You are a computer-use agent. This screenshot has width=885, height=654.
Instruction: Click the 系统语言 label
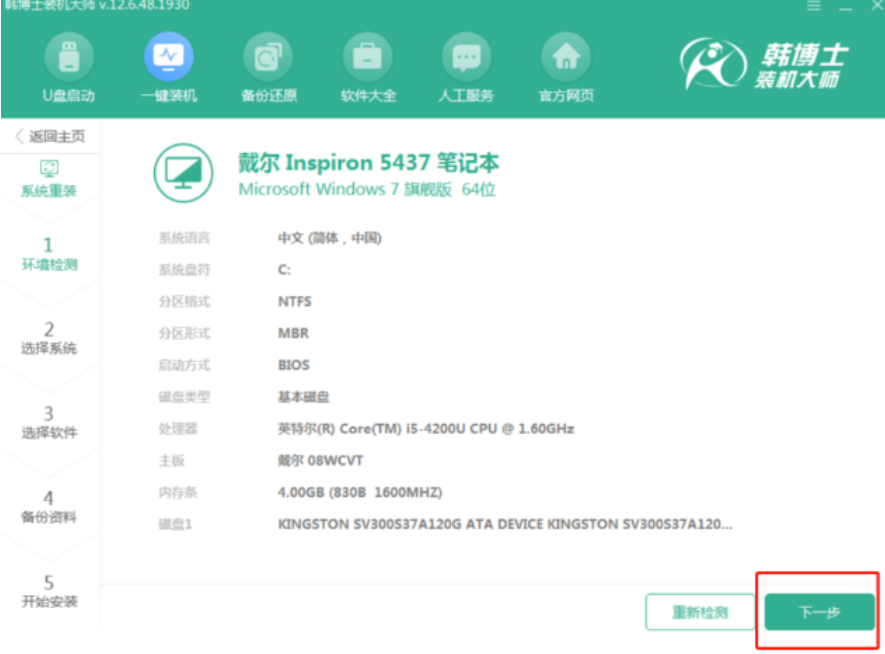coord(184,238)
